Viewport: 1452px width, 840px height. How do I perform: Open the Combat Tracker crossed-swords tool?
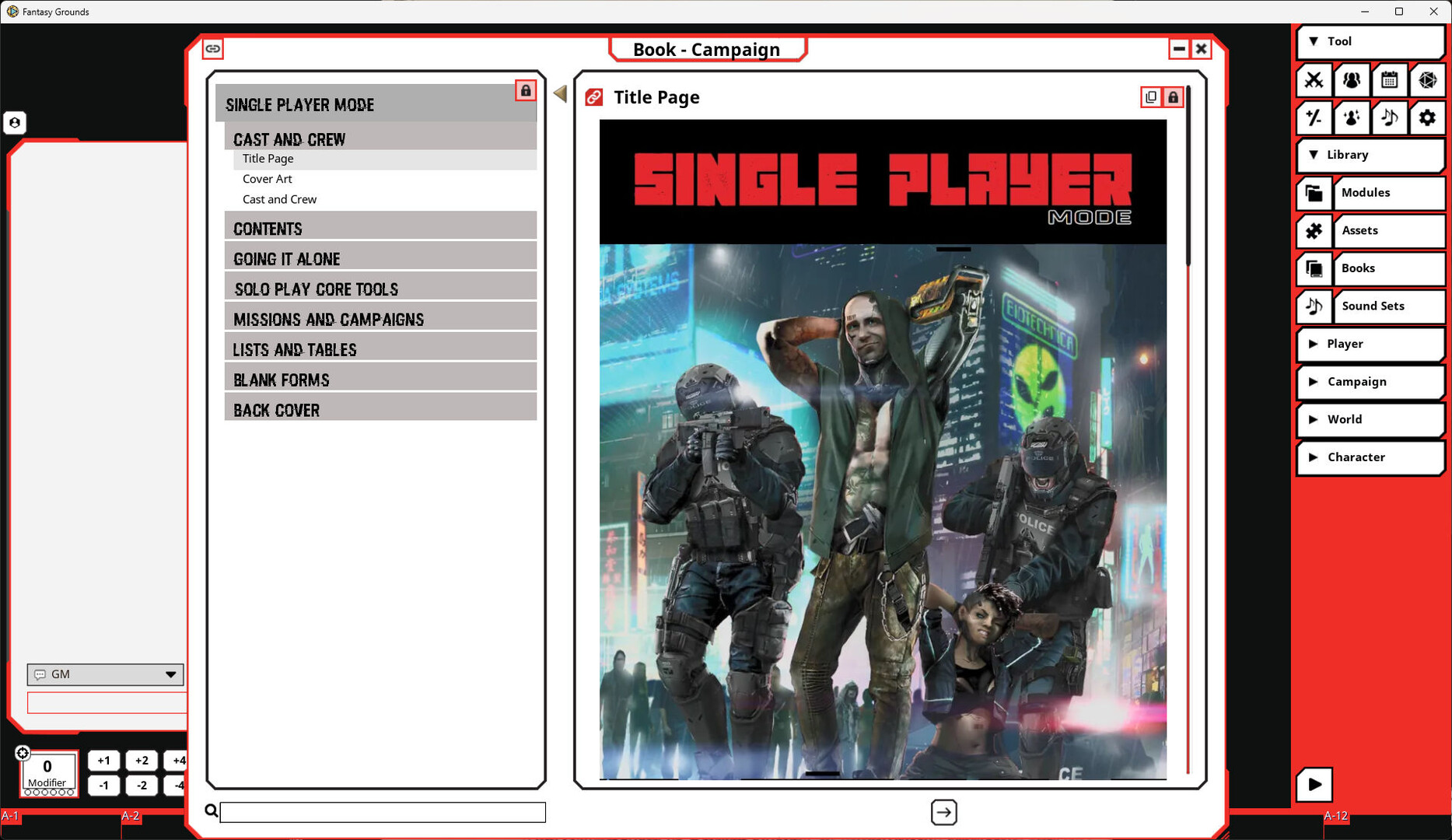tap(1314, 80)
